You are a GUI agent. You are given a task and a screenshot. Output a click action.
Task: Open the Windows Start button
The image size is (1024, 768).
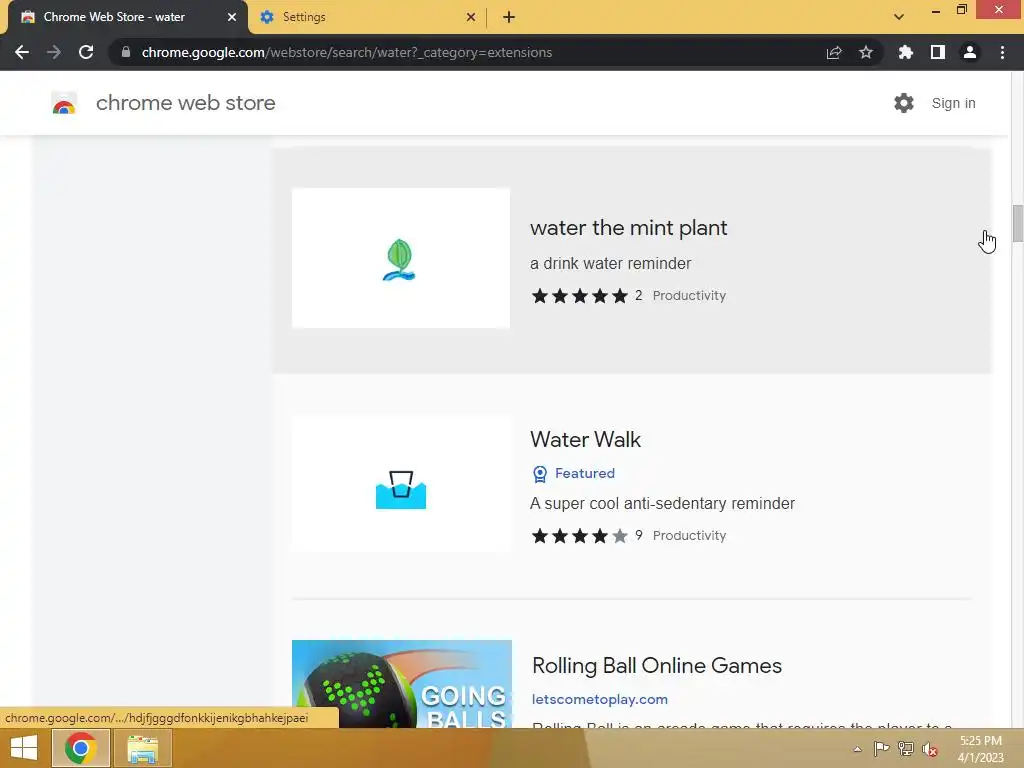click(24, 748)
